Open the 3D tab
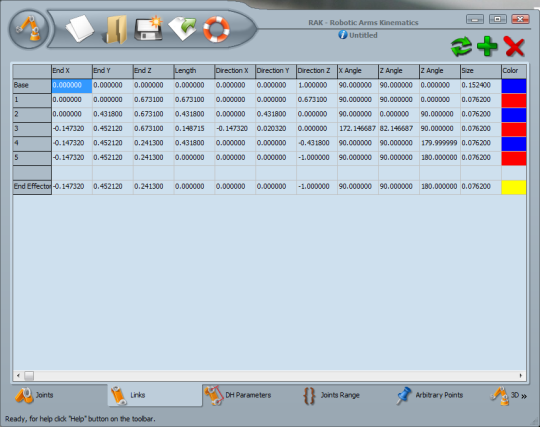Viewport: 540px width, 427px height. tap(504, 395)
